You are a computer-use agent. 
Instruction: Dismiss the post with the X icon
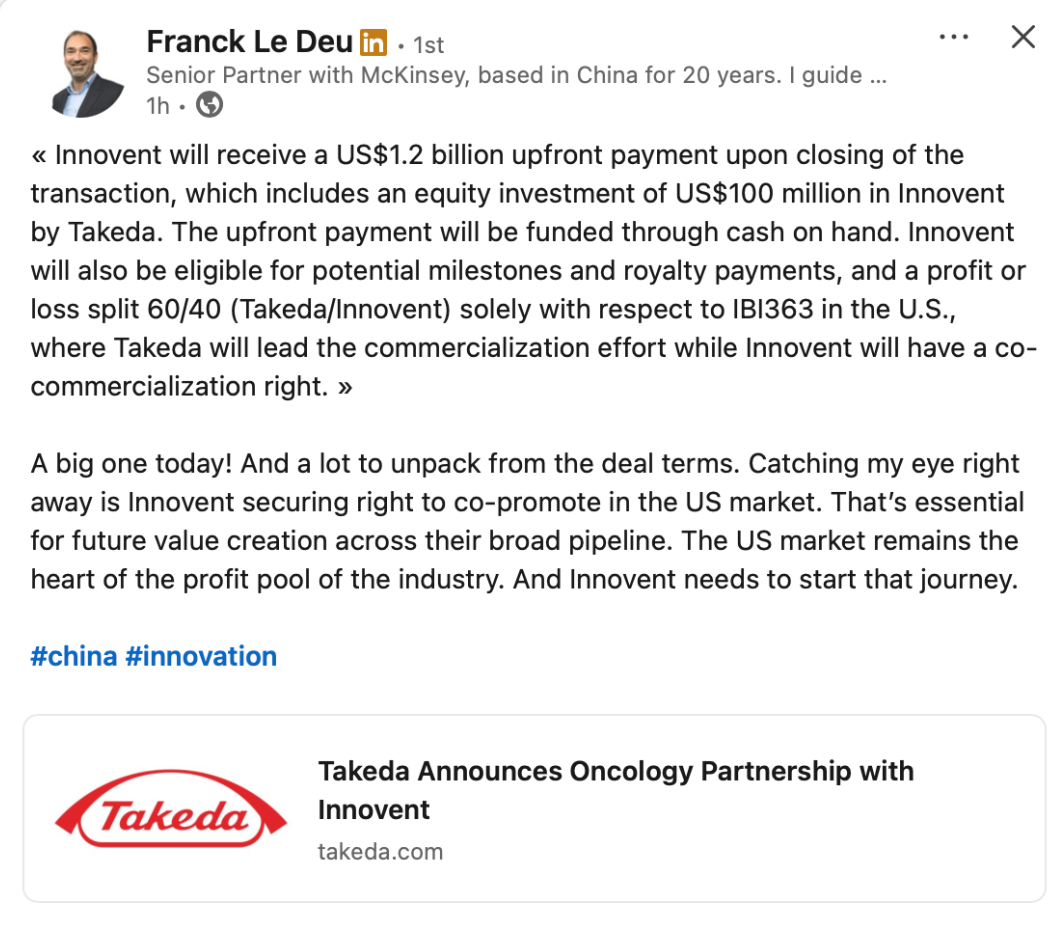point(1023,38)
